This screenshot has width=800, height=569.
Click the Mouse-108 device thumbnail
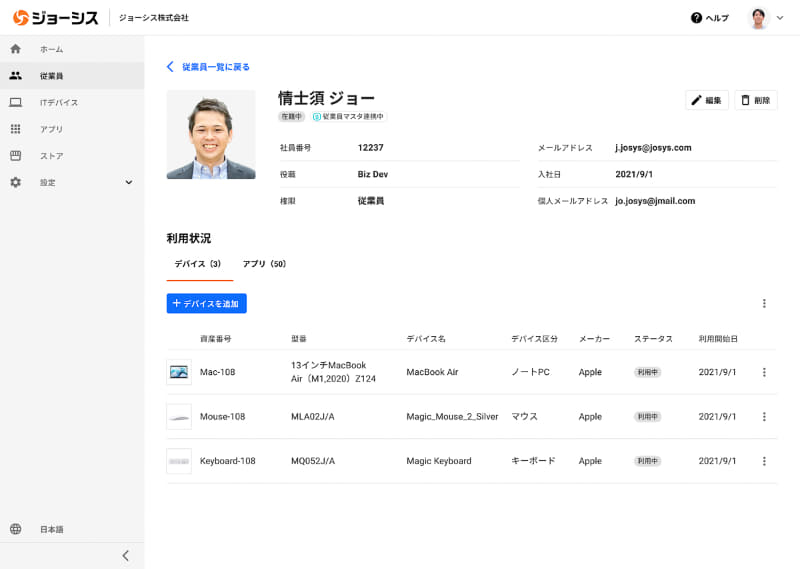point(179,416)
